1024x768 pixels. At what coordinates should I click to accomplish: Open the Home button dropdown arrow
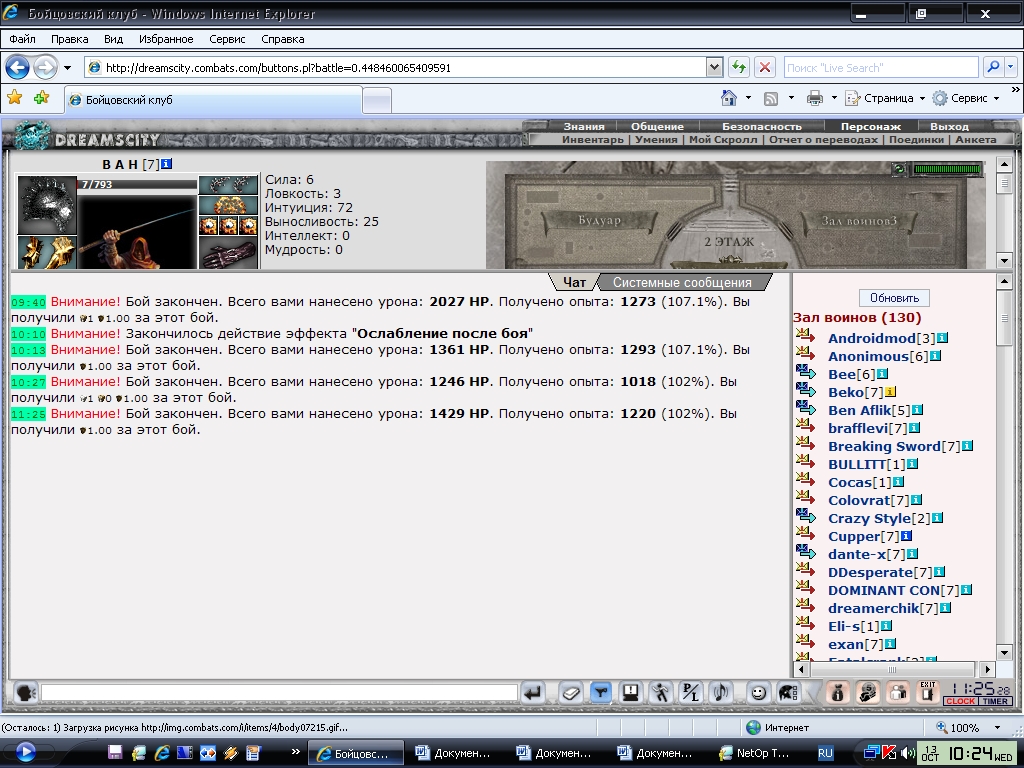(x=748, y=98)
